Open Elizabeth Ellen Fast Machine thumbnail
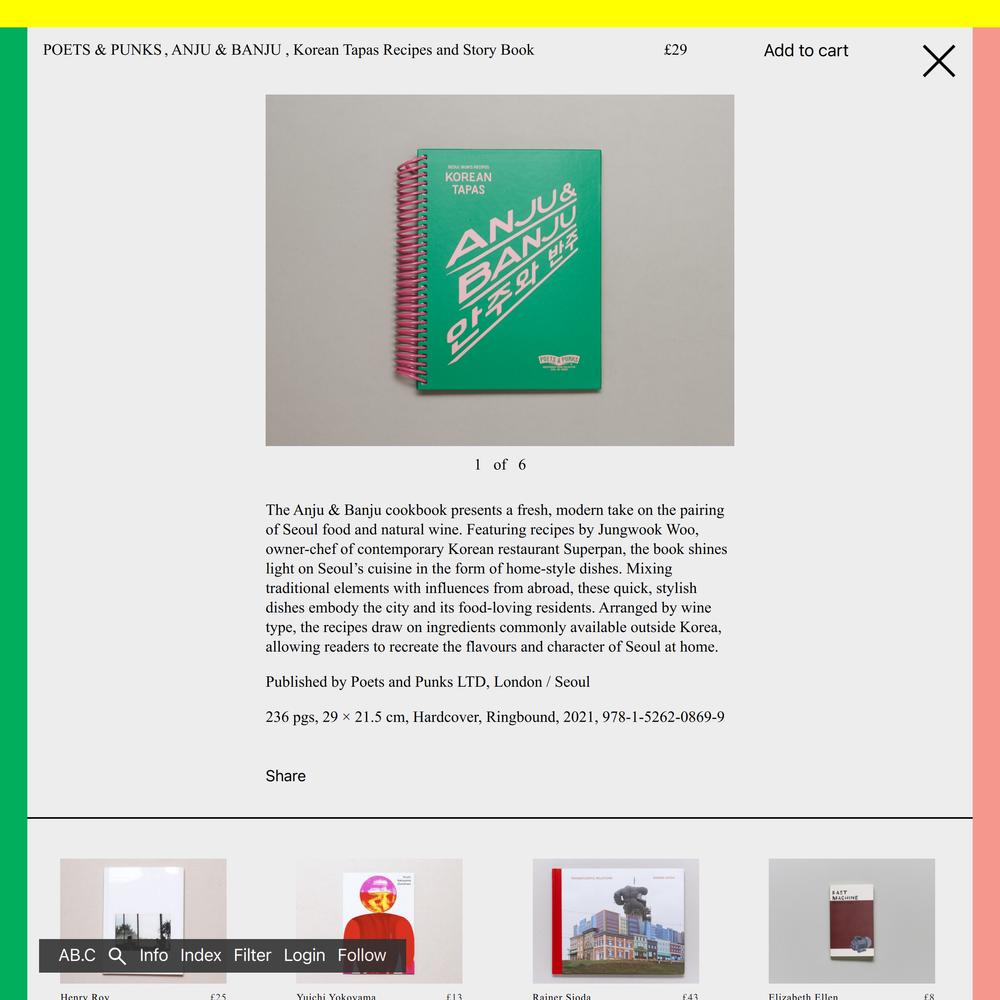This screenshot has height=1000, width=1000. point(851,920)
